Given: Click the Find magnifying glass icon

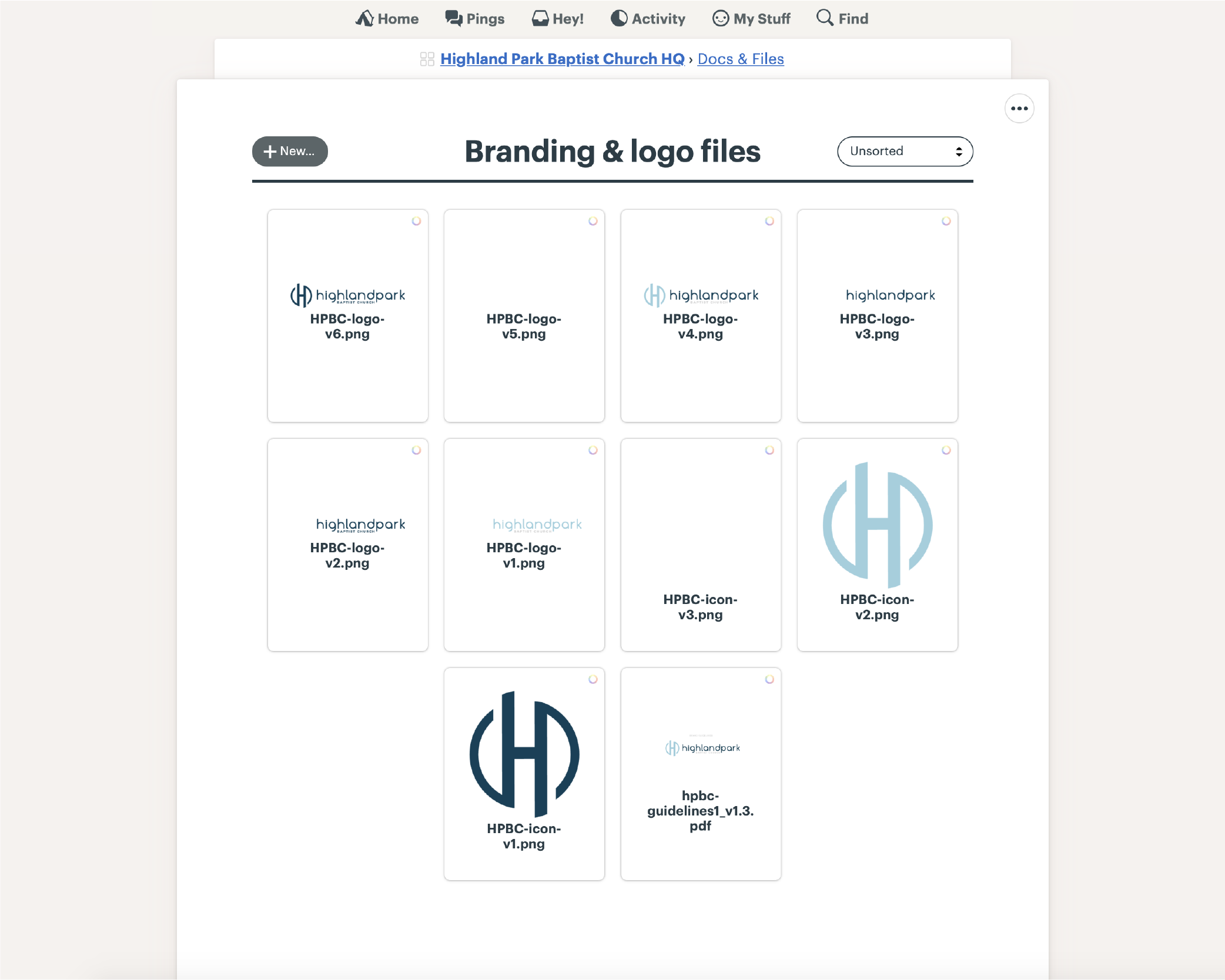Looking at the screenshot, I should point(825,18).
